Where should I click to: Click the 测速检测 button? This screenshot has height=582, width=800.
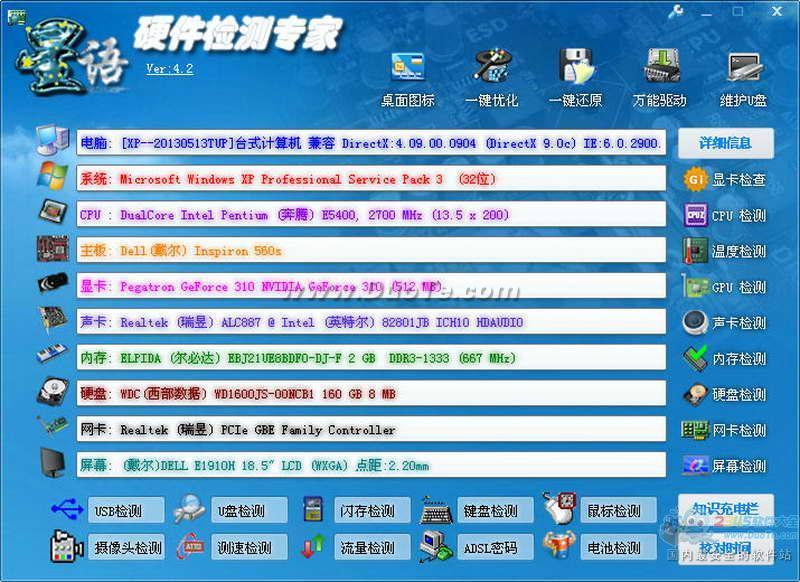click(249, 547)
